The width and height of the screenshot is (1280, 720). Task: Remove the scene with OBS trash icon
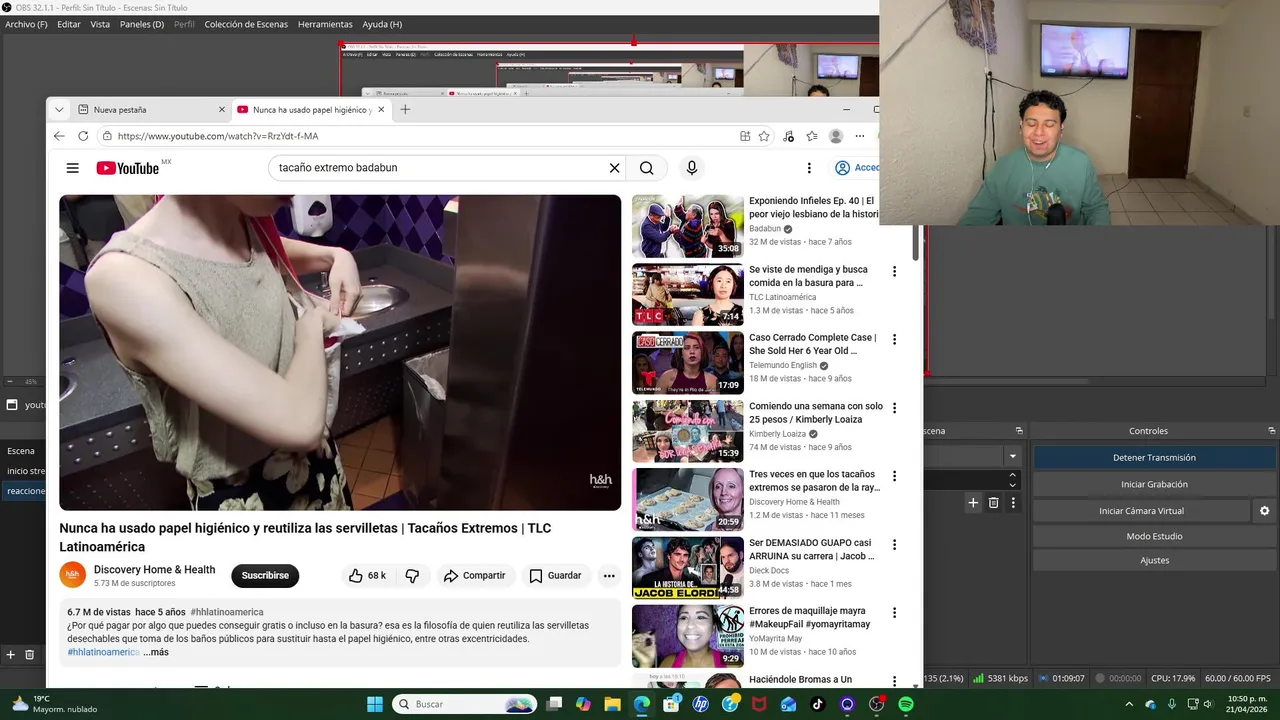click(29, 655)
